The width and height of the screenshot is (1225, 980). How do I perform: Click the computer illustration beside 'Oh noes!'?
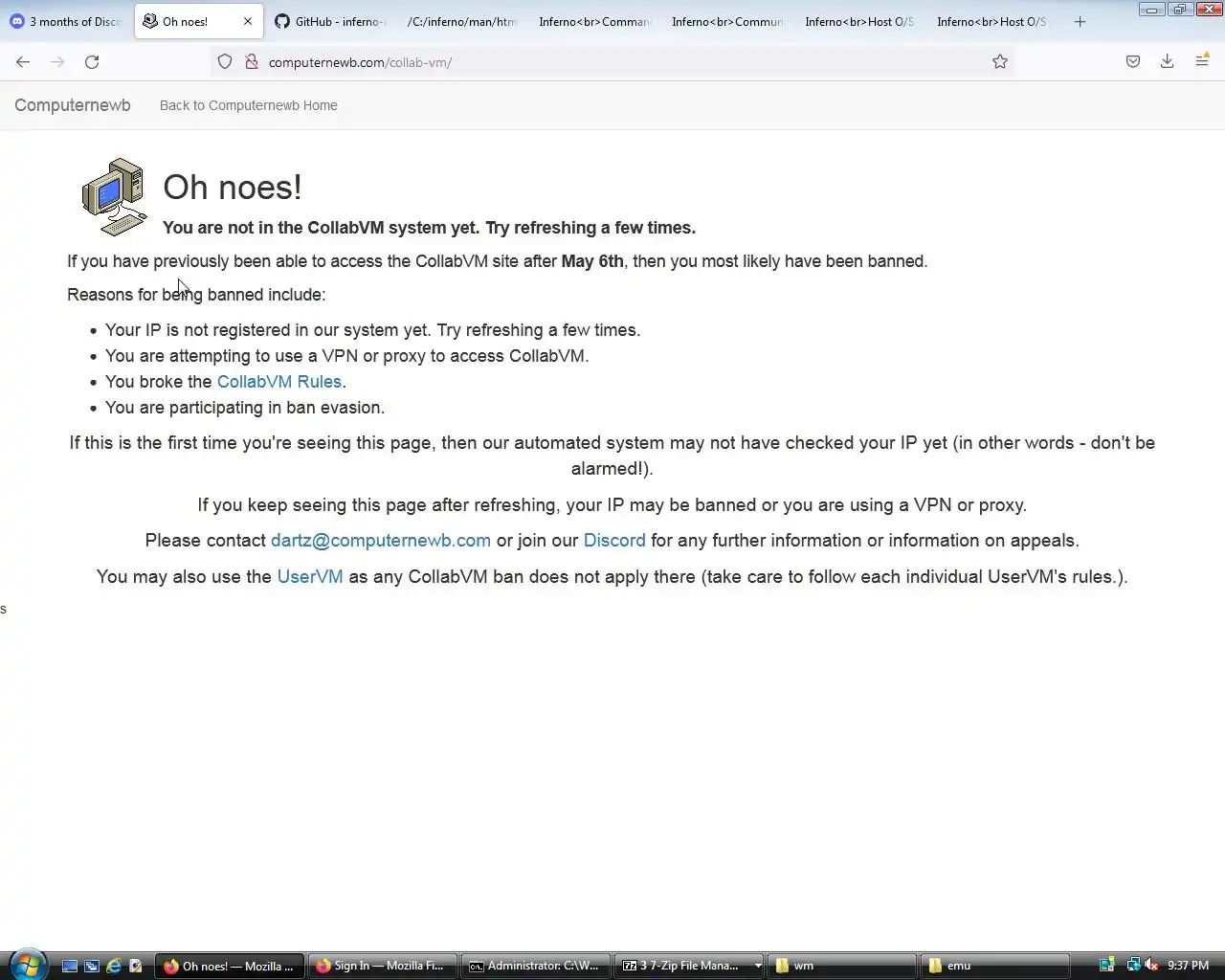pos(114,196)
